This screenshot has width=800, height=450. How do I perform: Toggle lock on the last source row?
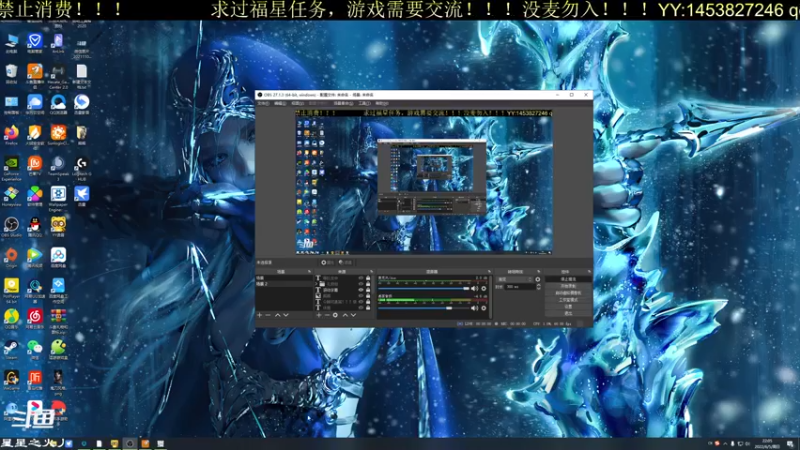(368, 308)
